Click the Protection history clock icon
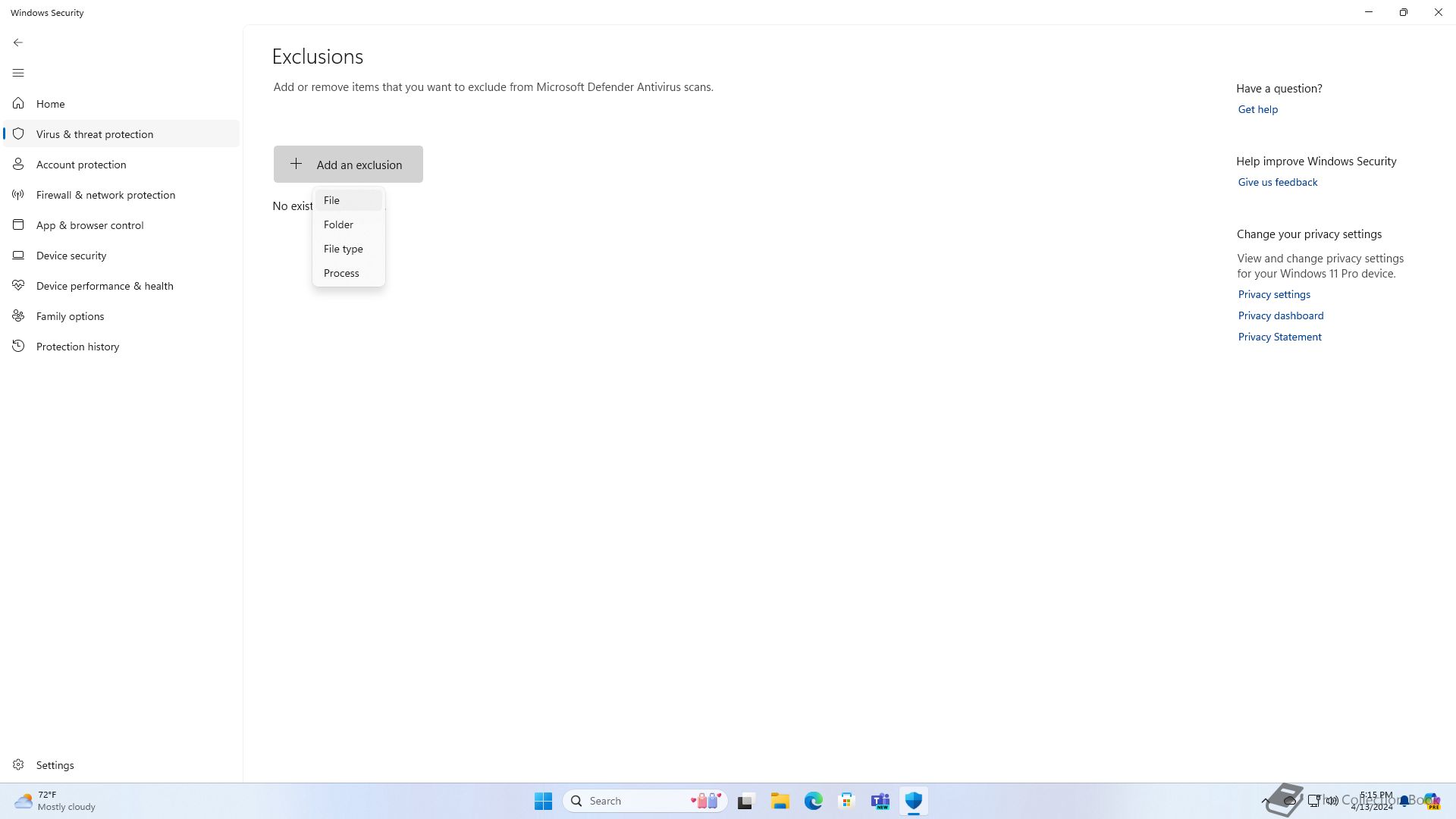 coord(18,346)
